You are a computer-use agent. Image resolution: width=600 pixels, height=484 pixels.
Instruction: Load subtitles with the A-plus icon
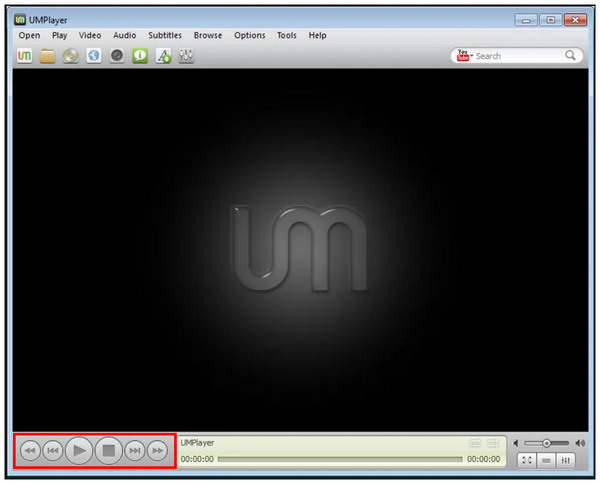click(163, 56)
